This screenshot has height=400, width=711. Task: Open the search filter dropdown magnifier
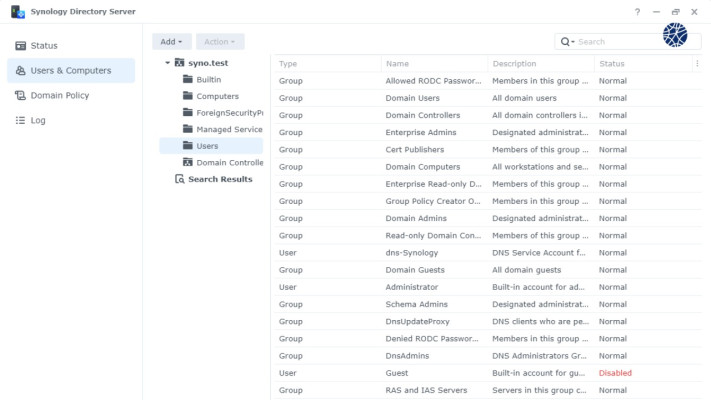[x=567, y=42]
